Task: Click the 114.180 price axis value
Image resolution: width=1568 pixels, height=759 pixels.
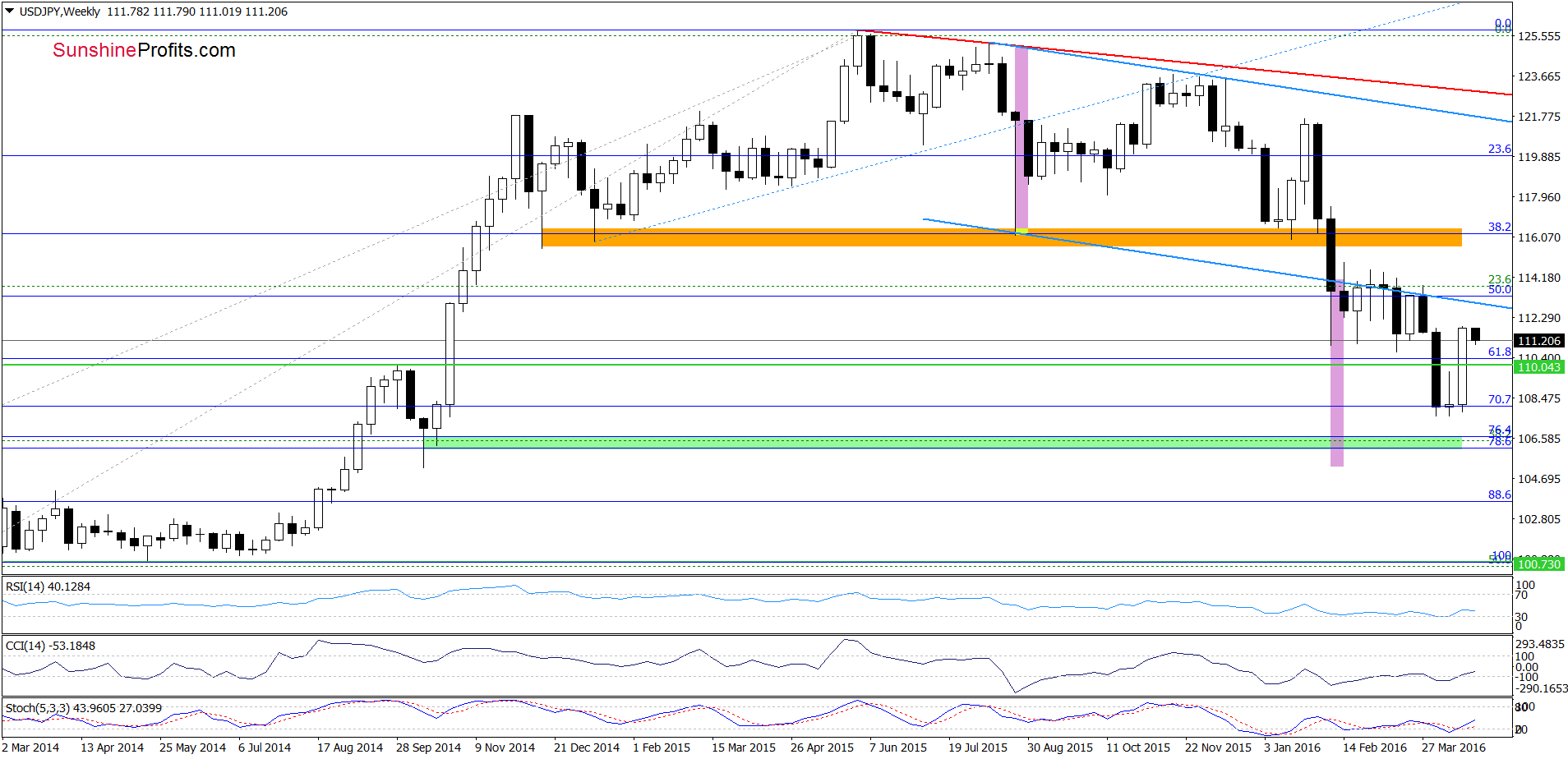Action: (1538, 278)
